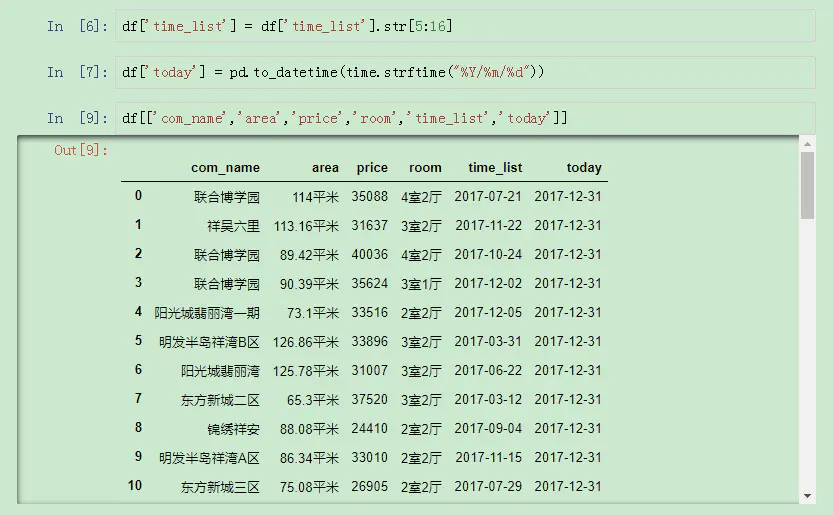This screenshot has width=833, height=515.
Task: Click the com_name column header
Action: 225,168
